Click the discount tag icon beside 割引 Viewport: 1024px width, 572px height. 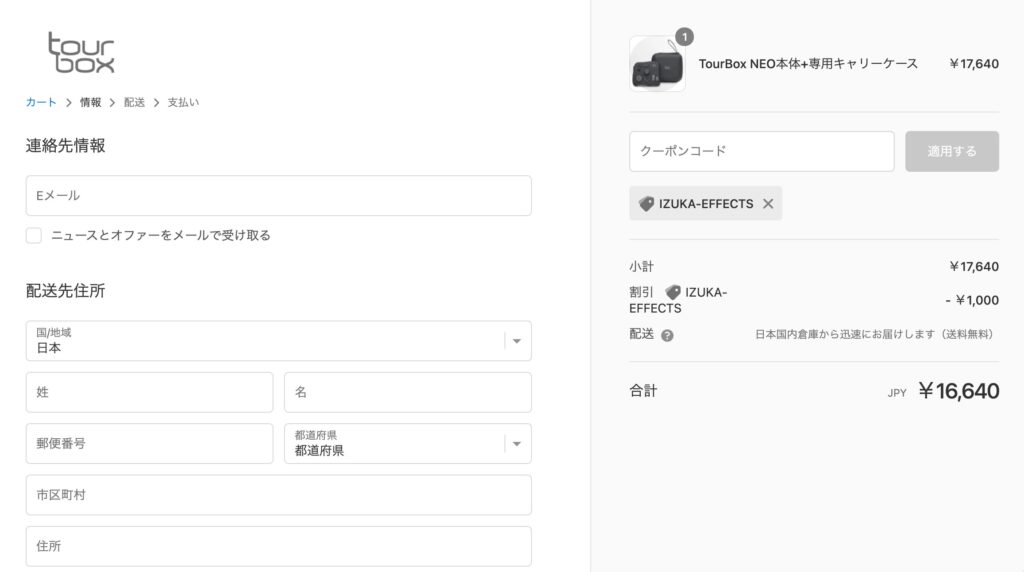tap(673, 292)
